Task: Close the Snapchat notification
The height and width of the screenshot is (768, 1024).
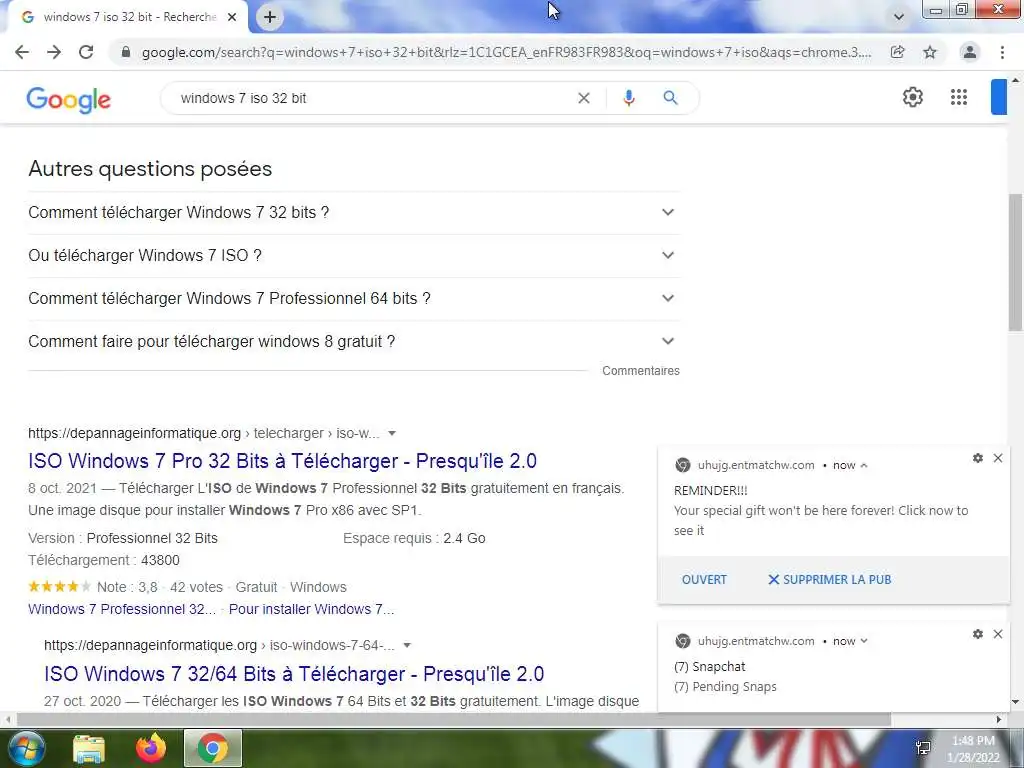Action: (998, 634)
